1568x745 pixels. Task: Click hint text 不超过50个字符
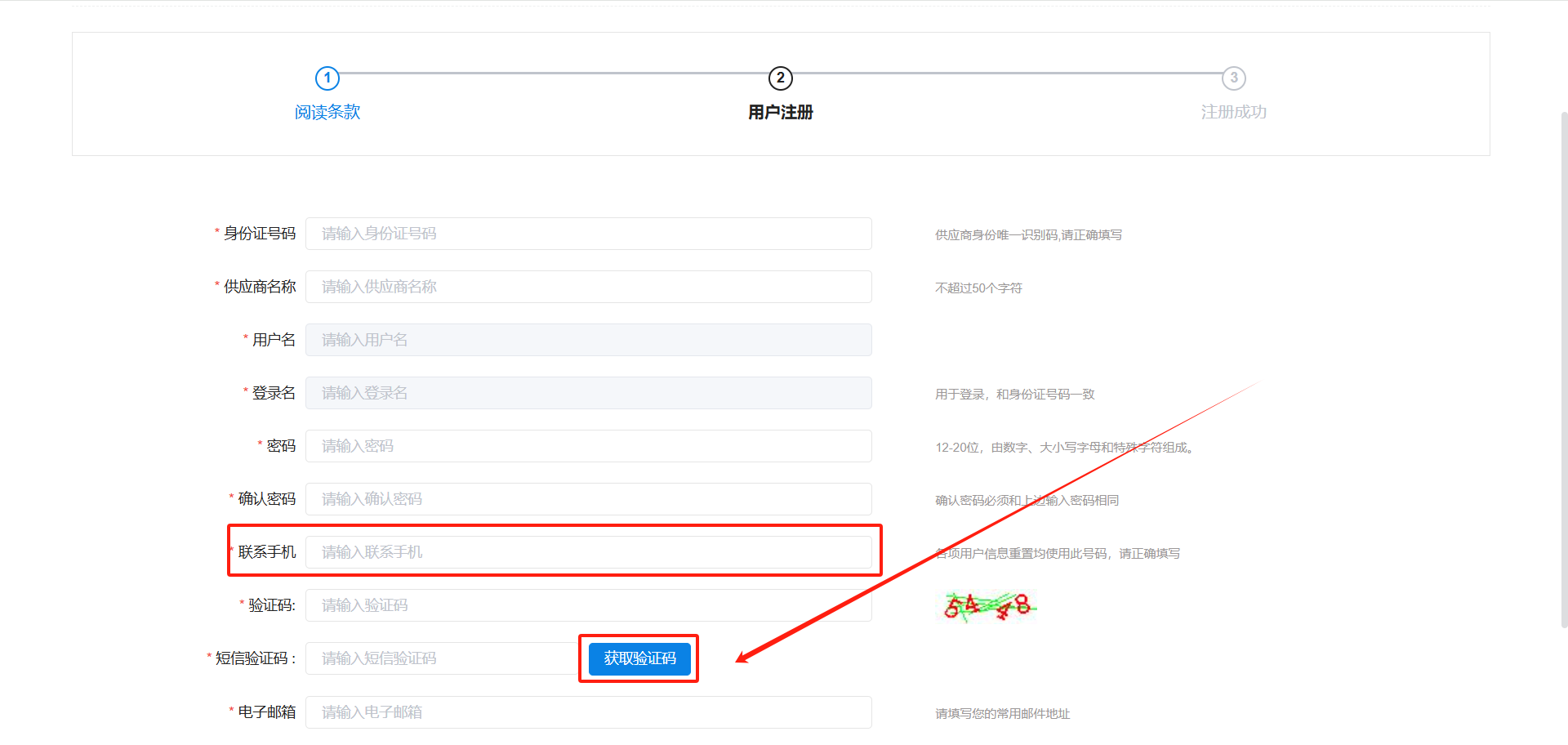coord(978,288)
